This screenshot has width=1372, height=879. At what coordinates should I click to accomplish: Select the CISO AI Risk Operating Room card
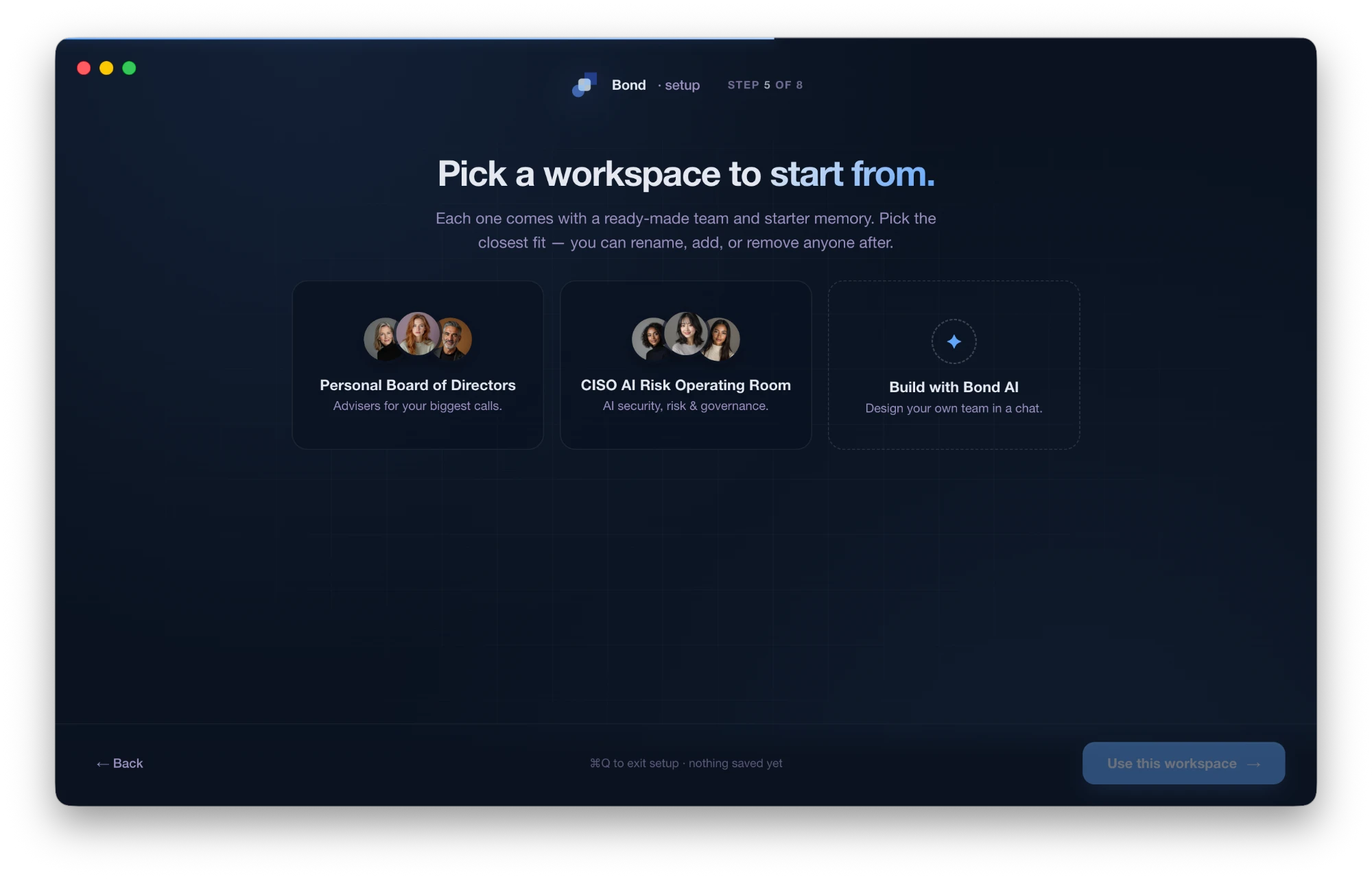pyautogui.click(x=686, y=365)
